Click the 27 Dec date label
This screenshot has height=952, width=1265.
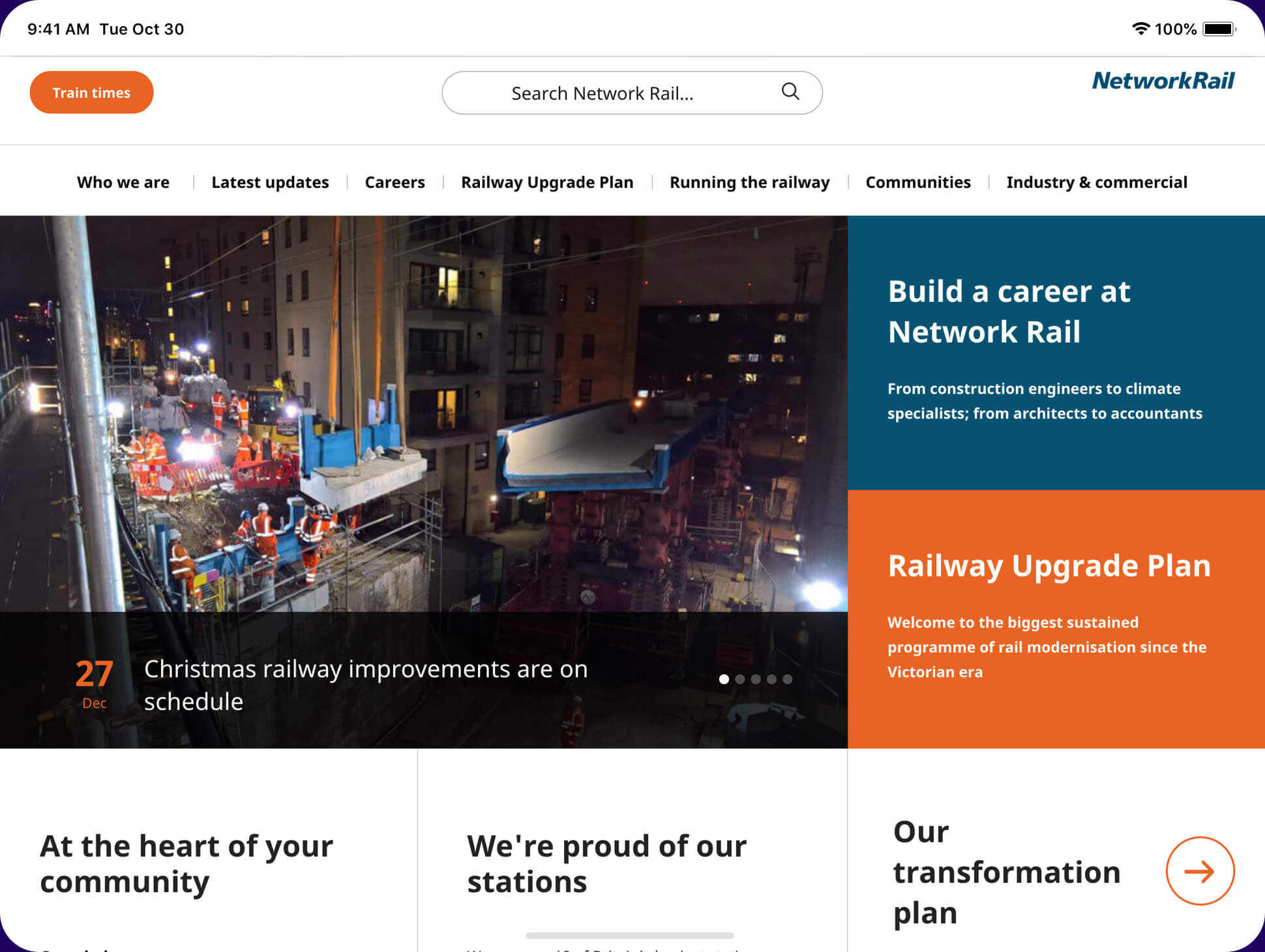(x=95, y=683)
